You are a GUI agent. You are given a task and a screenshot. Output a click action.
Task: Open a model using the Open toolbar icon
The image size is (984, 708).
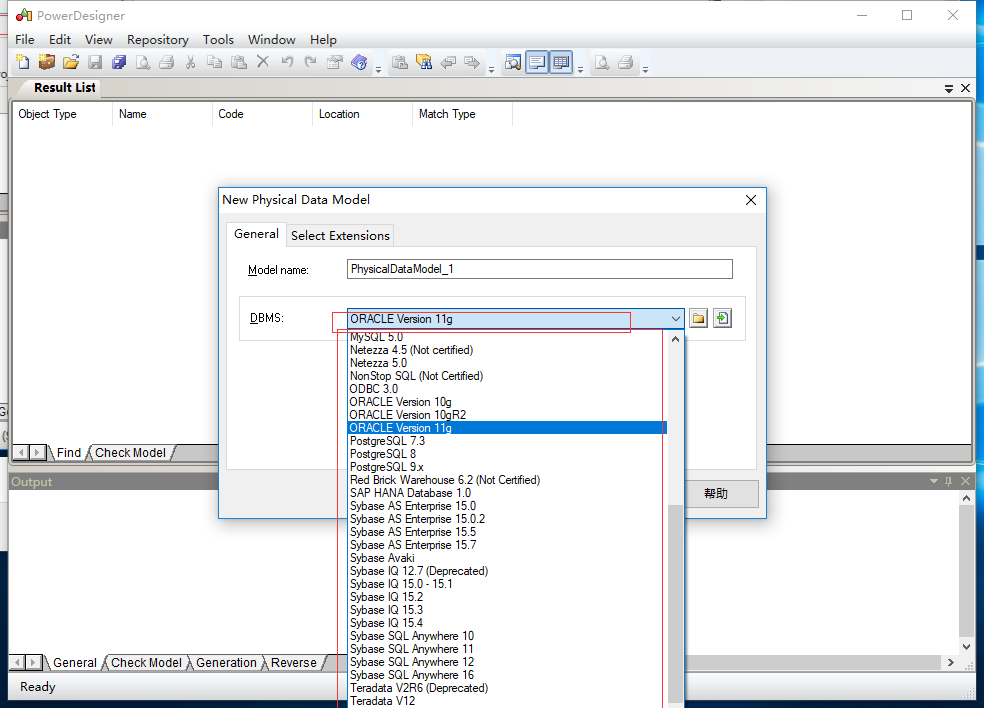click(70, 62)
